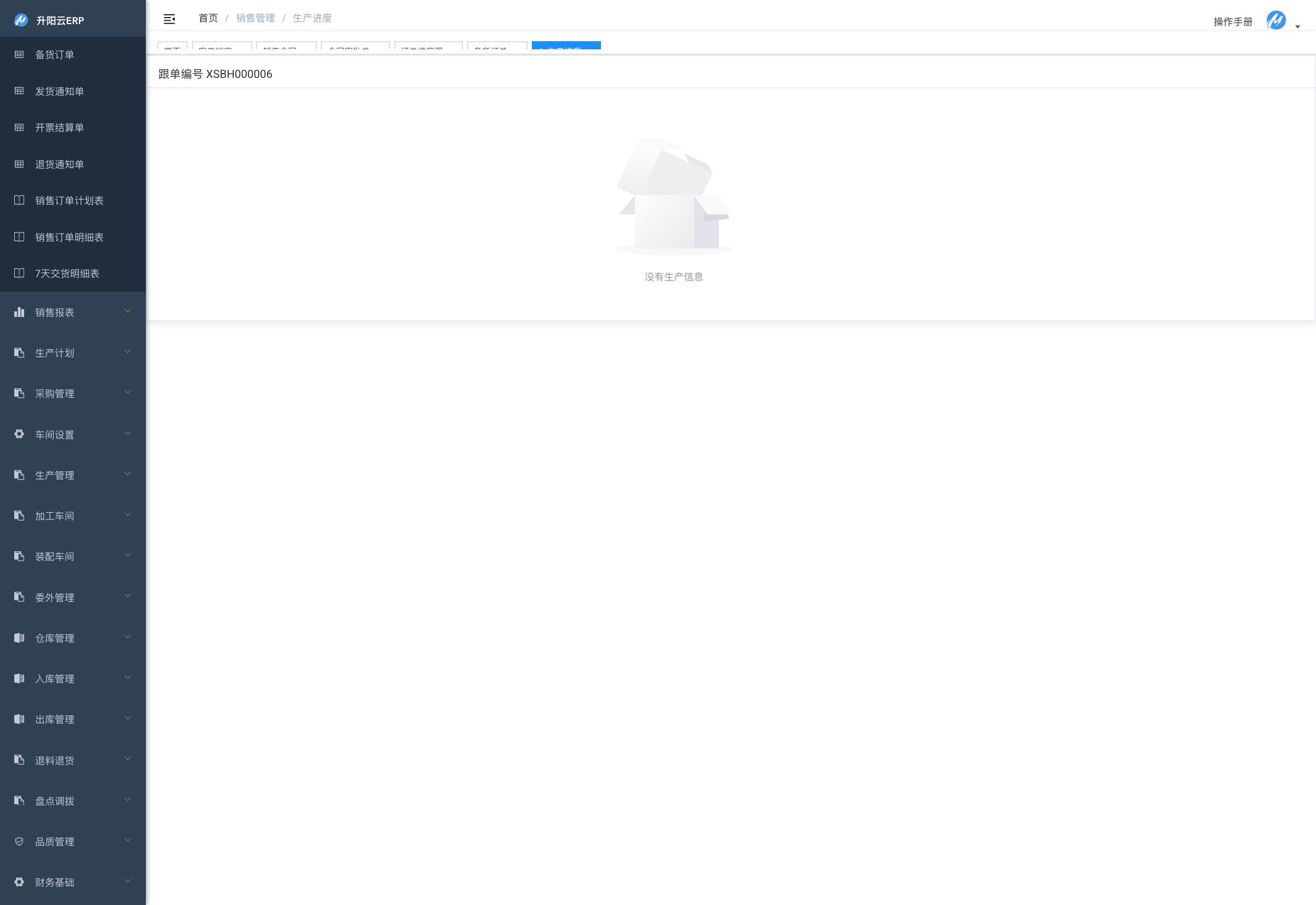Open the user account dropdown arrow
The image size is (1316, 905).
point(1297,27)
